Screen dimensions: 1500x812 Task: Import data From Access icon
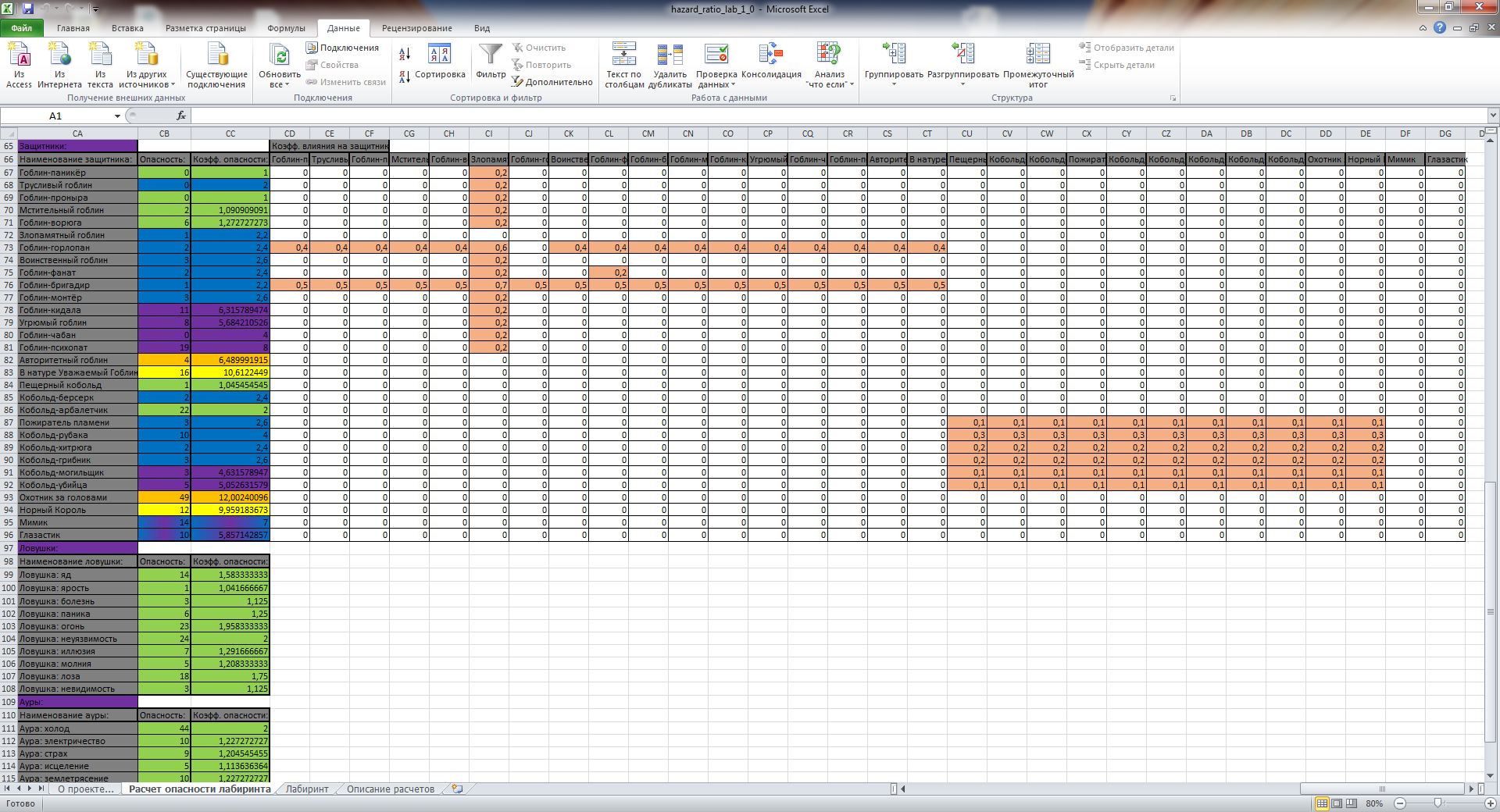(x=19, y=55)
